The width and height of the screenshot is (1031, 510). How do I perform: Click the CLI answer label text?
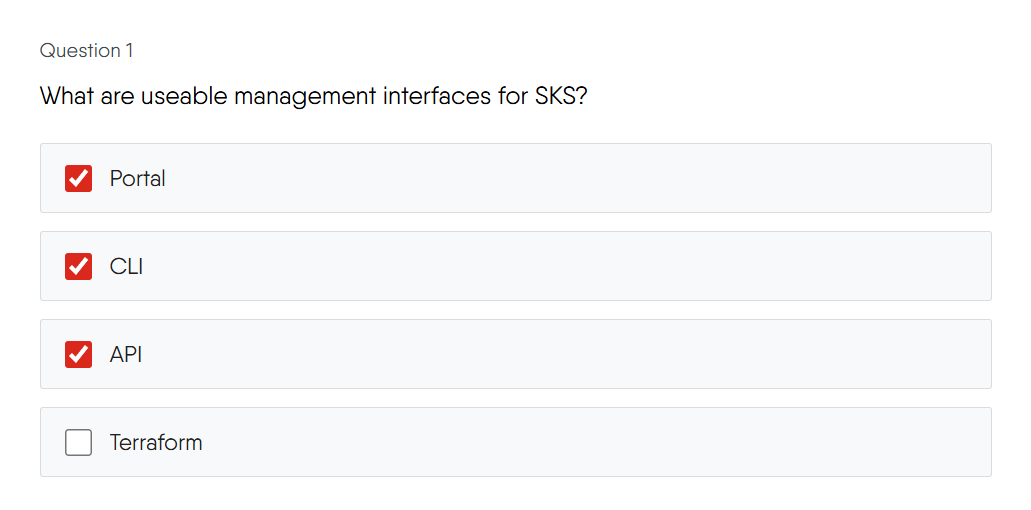(x=126, y=266)
